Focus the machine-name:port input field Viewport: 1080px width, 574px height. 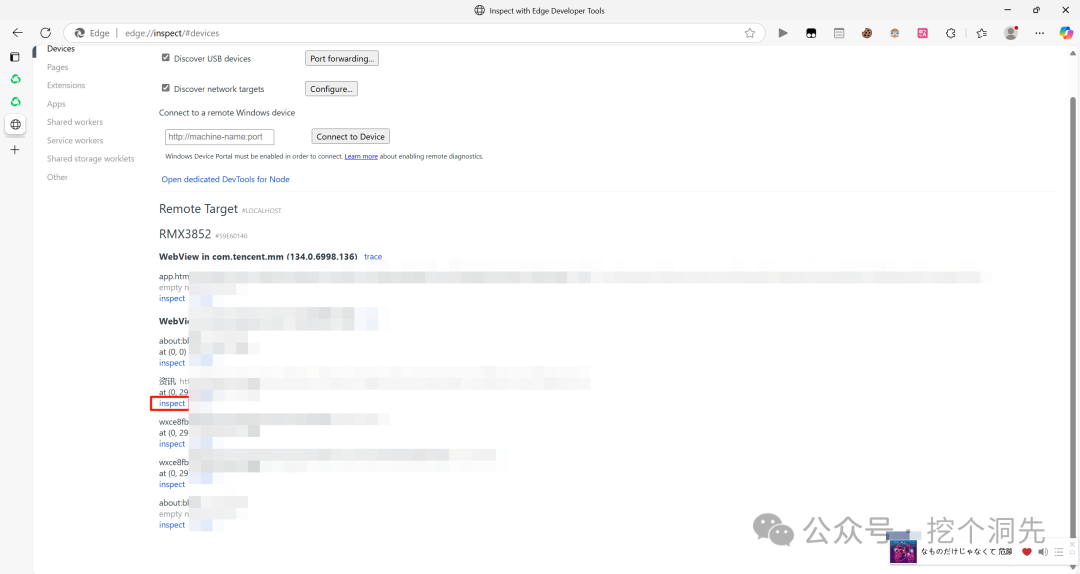(x=219, y=136)
